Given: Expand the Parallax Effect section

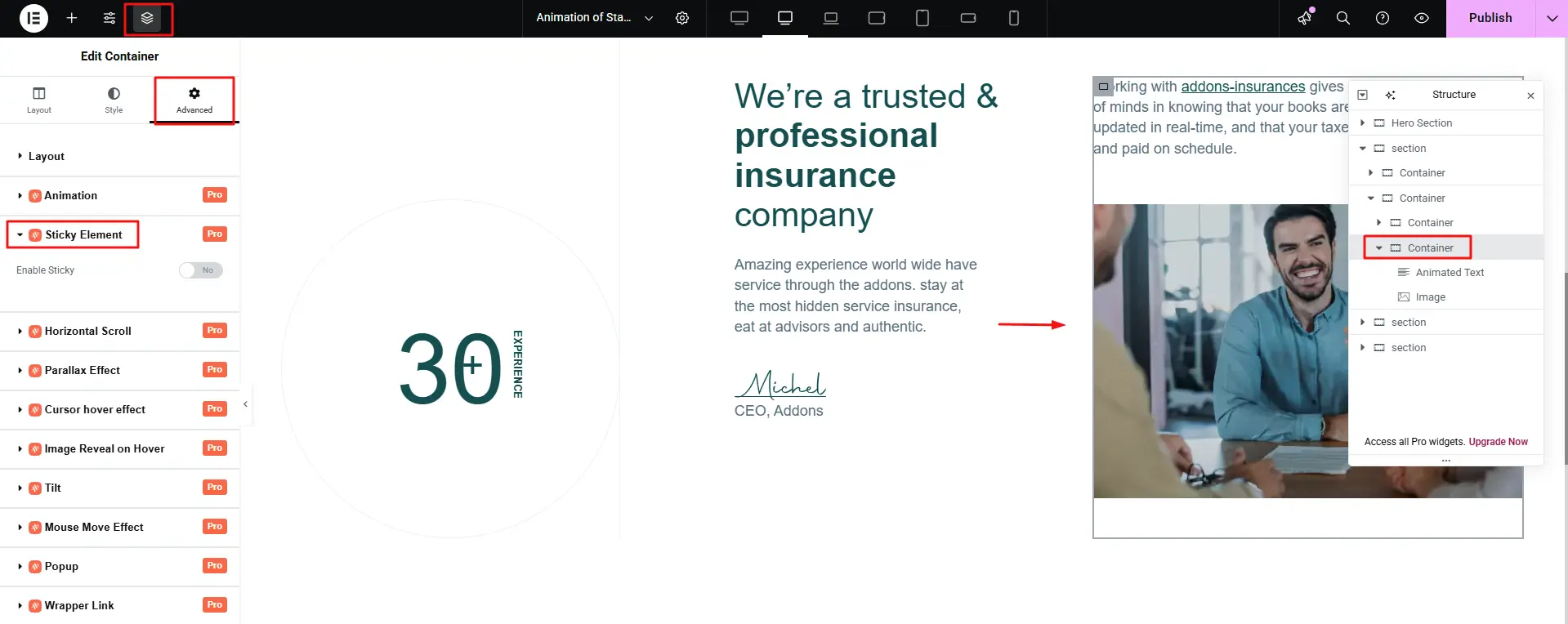Looking at the screenshot, I should (x=82, y=370).
